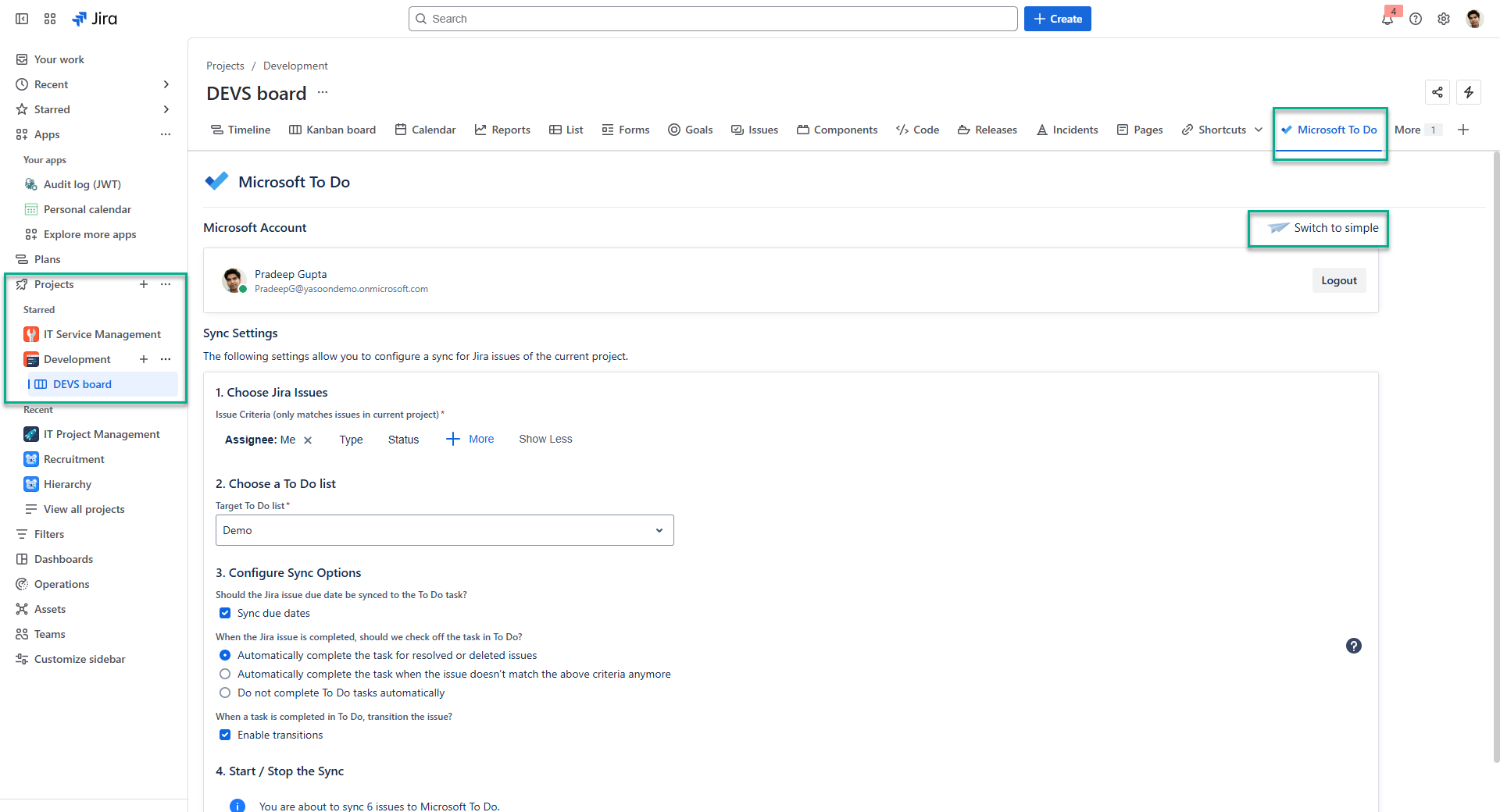The height and width of the screenshot is (812, 1500).
Task: Open the notifications bell
Action: (1387, 19)
